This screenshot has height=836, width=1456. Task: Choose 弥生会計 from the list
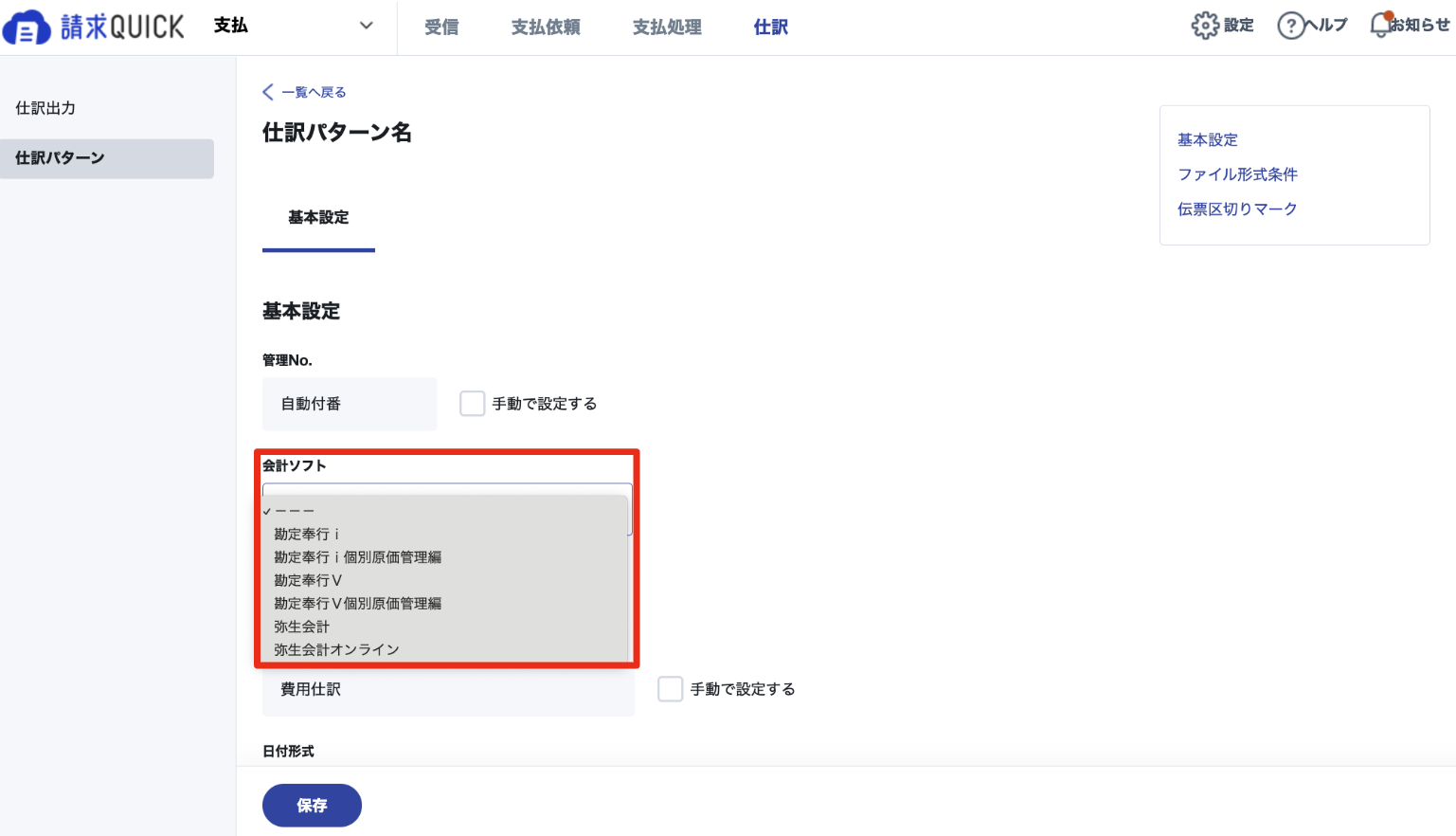[445, 627]
